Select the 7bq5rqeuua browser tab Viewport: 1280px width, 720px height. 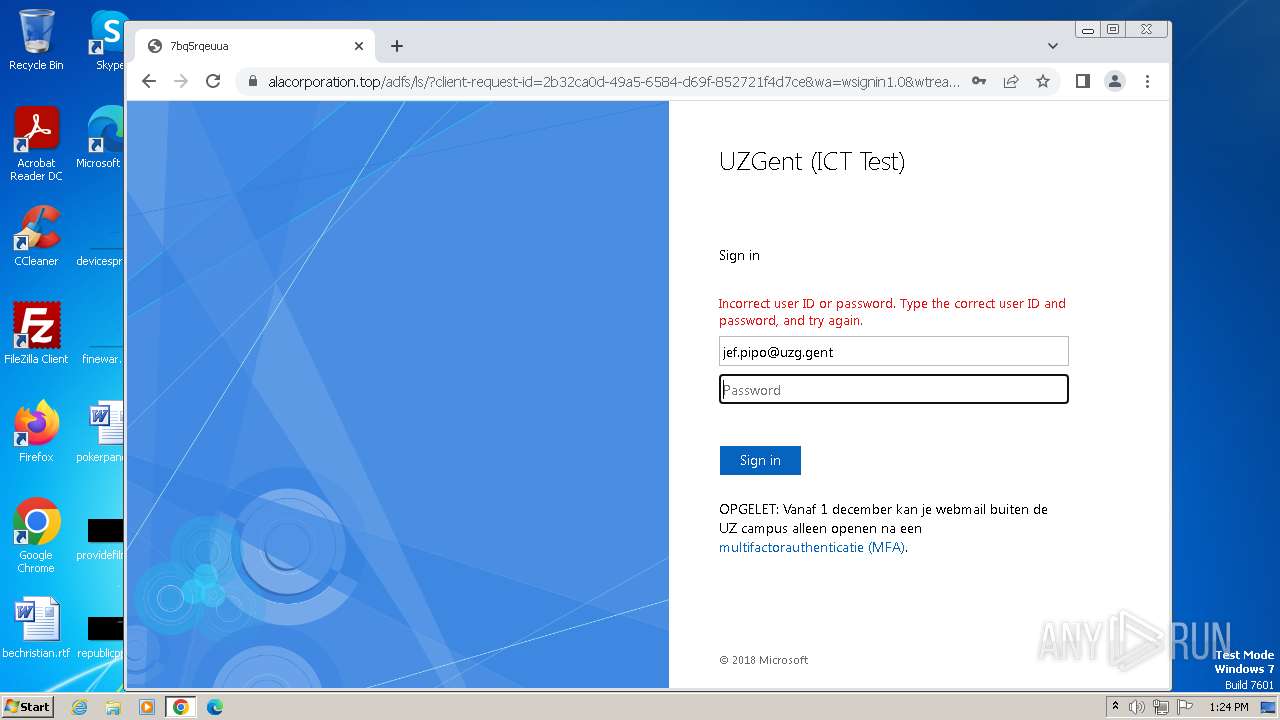(255, 46)
